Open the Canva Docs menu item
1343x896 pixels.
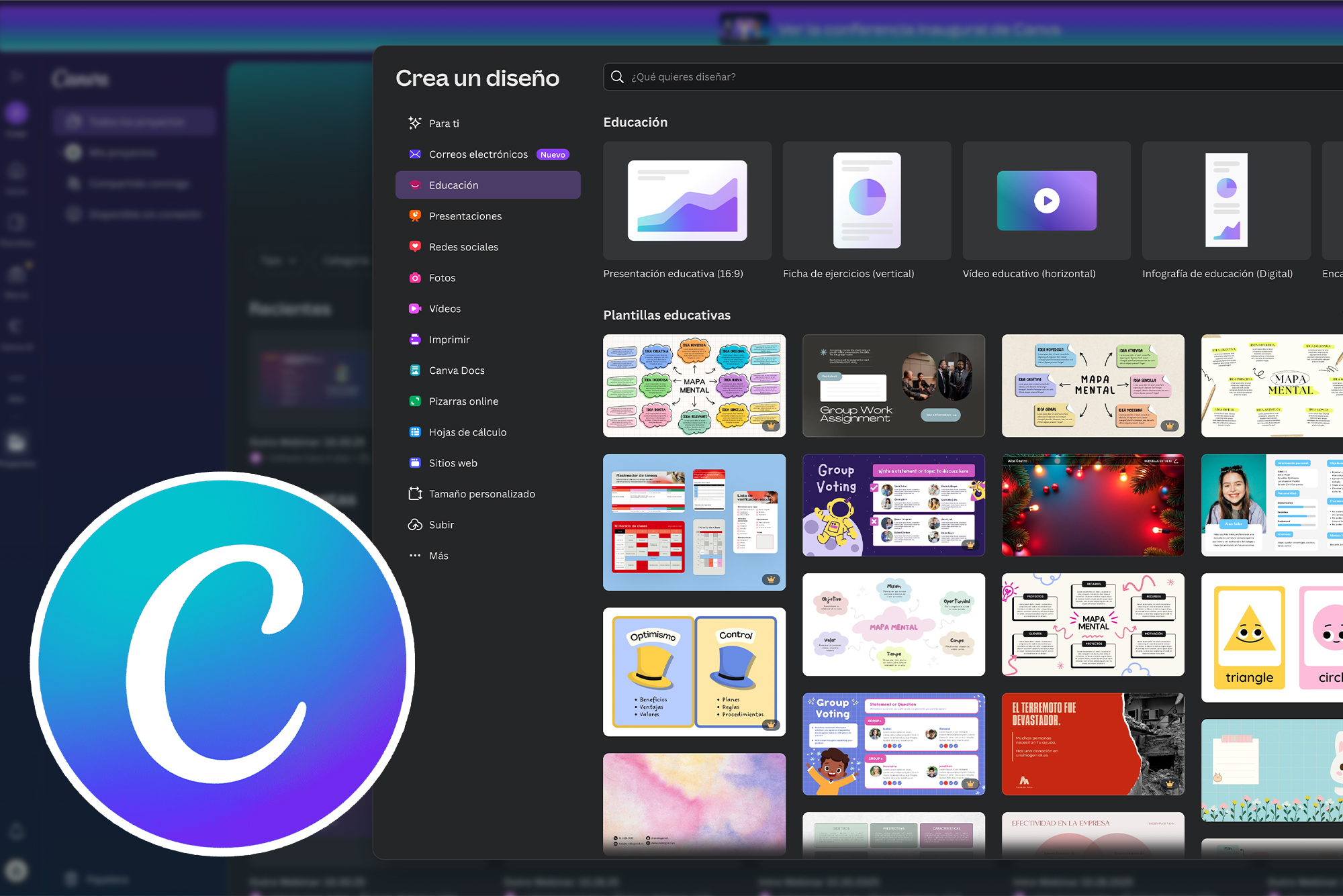click(457, 370)
